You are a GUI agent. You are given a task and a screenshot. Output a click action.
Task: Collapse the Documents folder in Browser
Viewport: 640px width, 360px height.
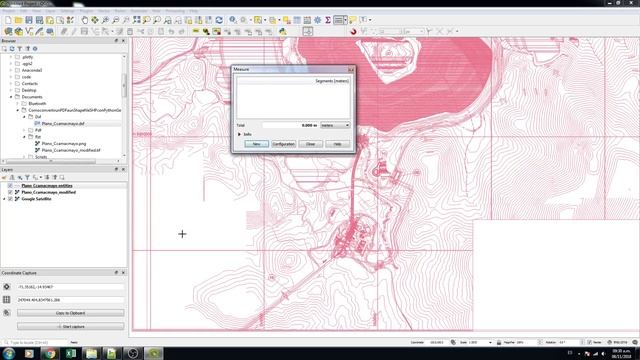11,97
